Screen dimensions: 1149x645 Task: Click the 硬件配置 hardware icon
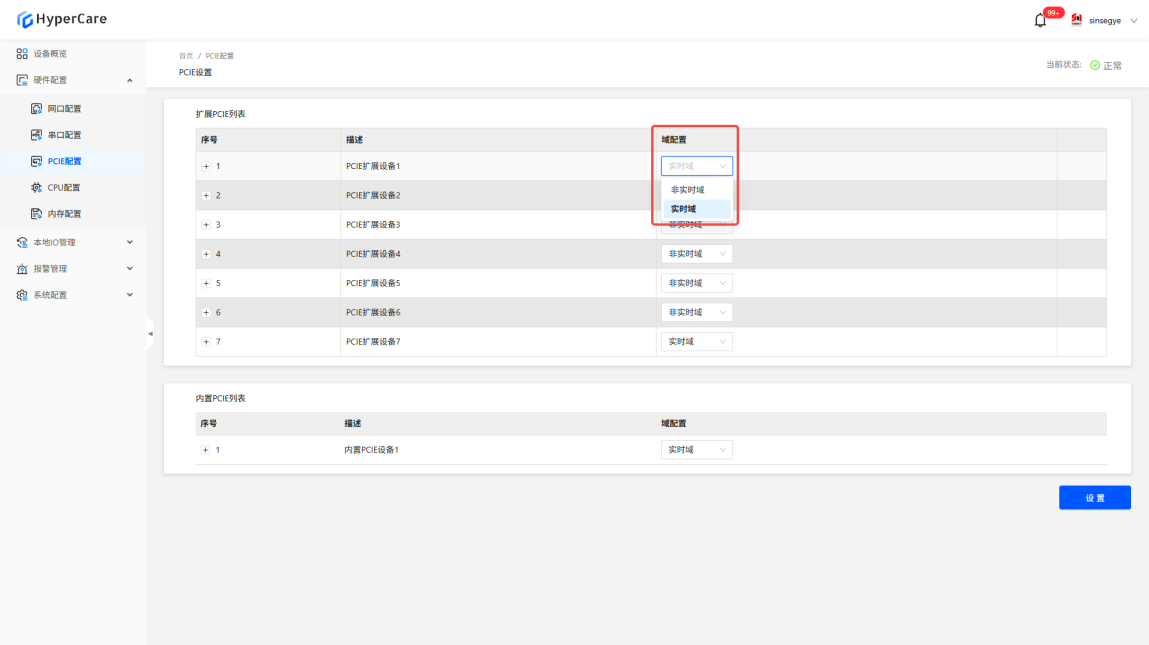click(22, 80)
